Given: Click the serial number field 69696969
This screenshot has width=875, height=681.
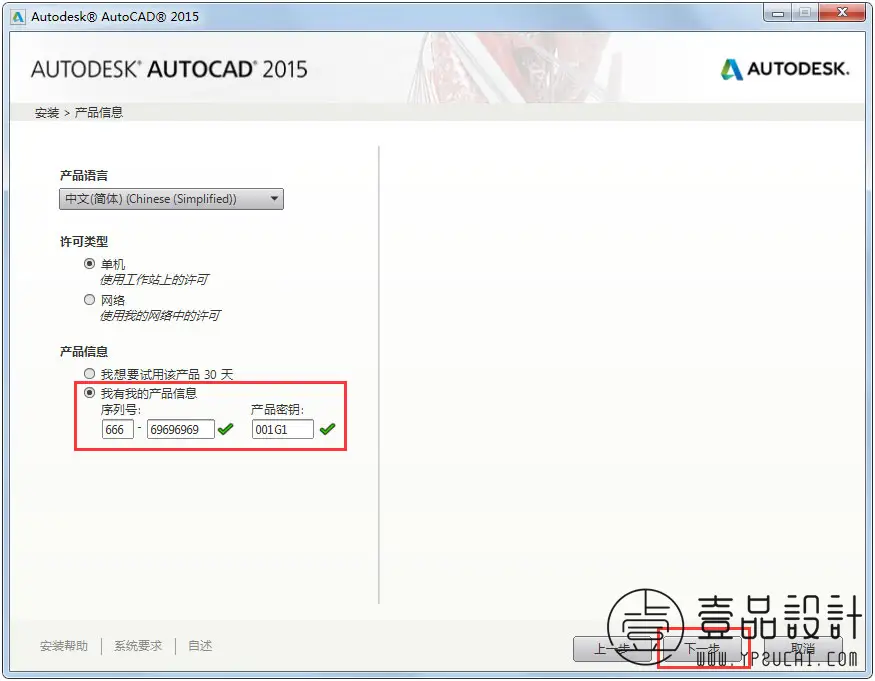Looking at the screenshot, I should (180, 429).
